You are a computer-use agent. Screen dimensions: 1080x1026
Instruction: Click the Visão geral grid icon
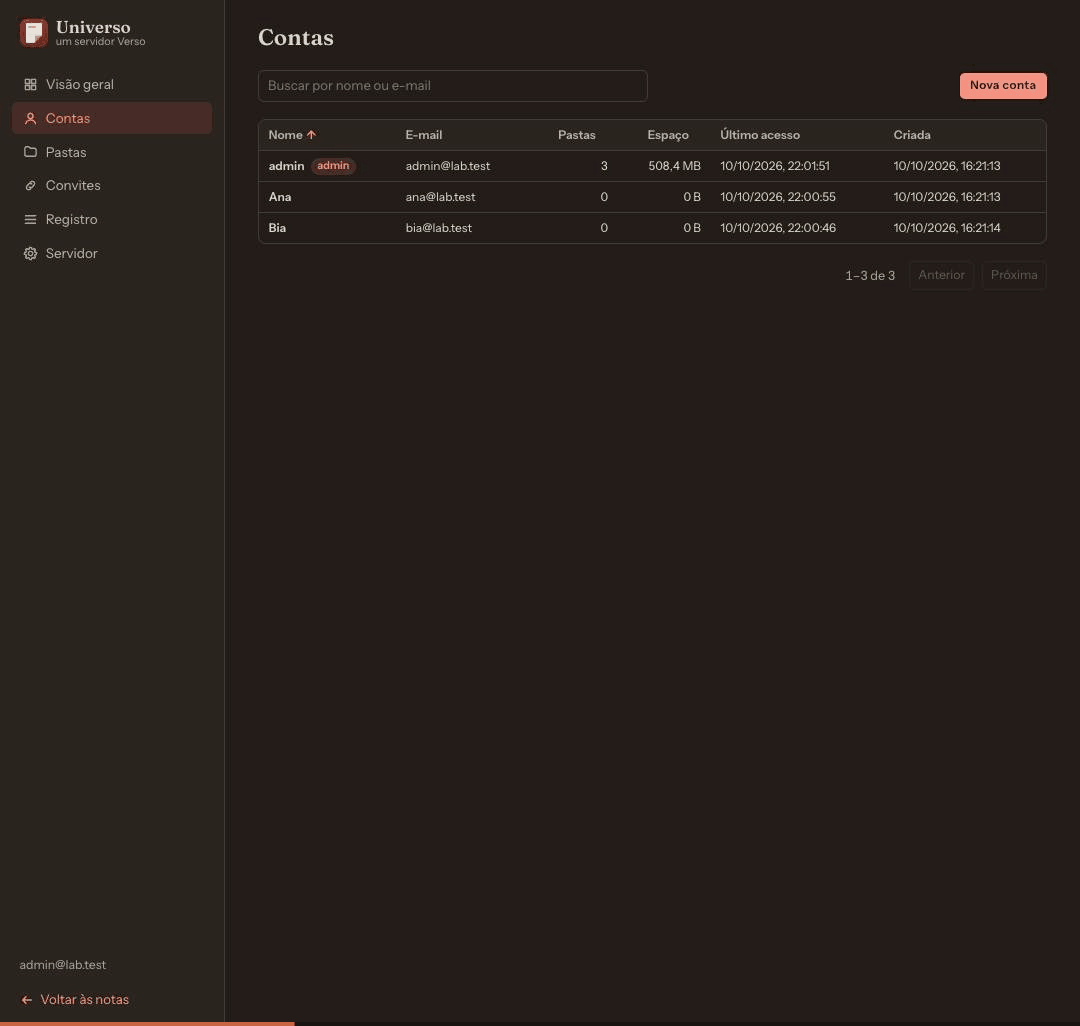click(30, 85)
